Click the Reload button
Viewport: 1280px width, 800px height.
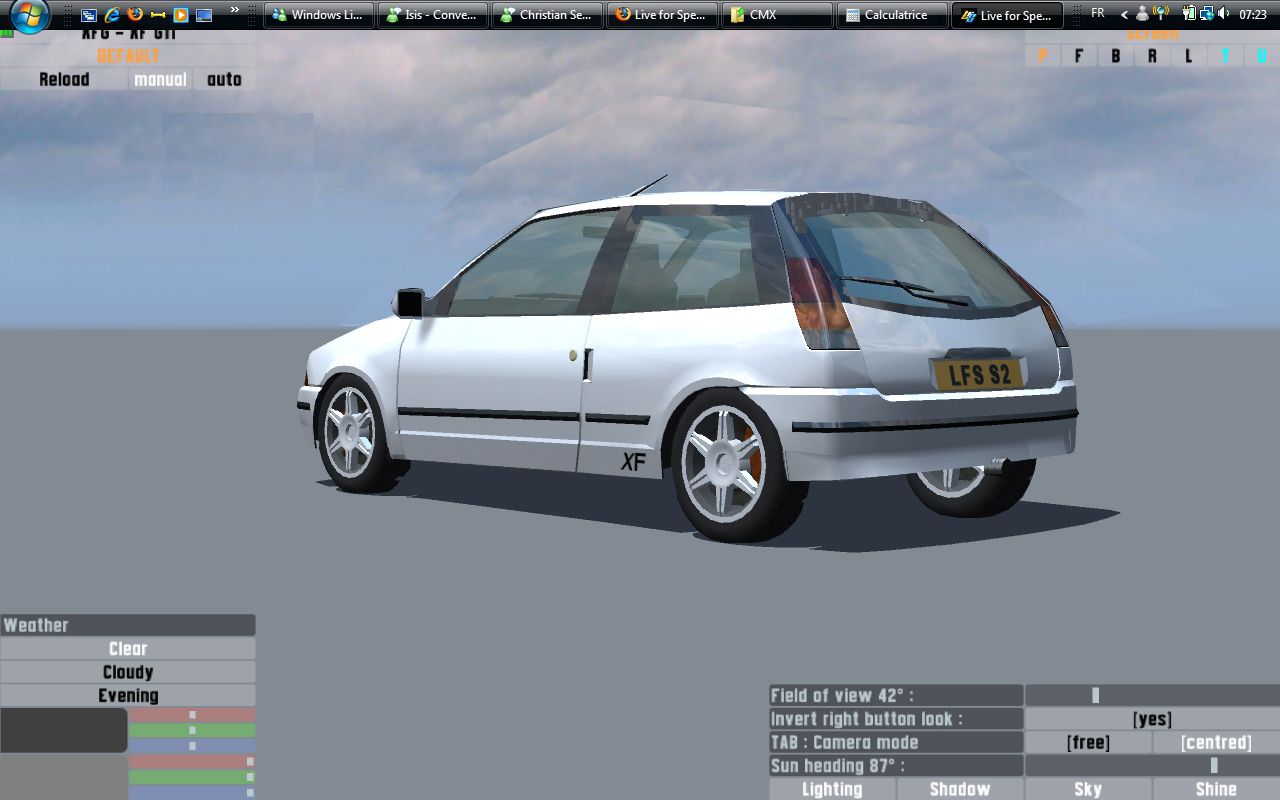pyautogui.click(x=64, y=80)
